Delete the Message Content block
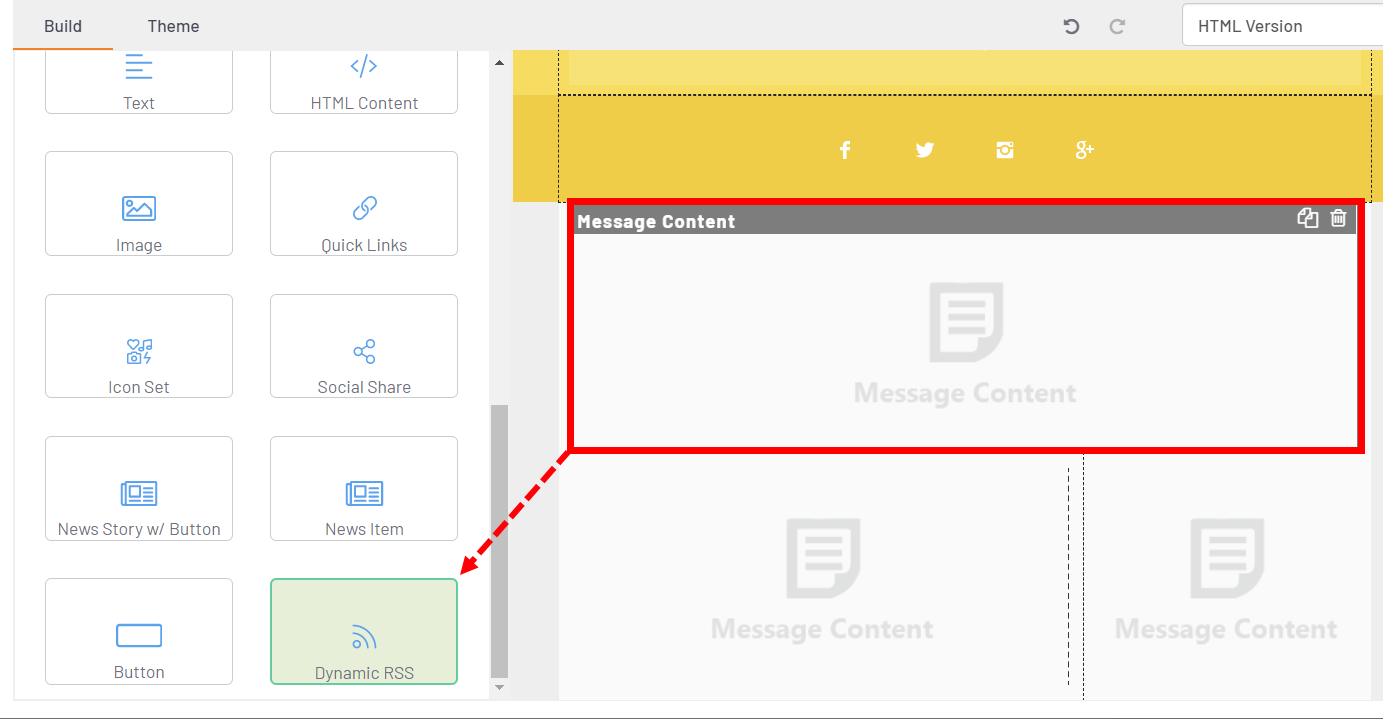1383x719 pixels. pos(1339,218)
